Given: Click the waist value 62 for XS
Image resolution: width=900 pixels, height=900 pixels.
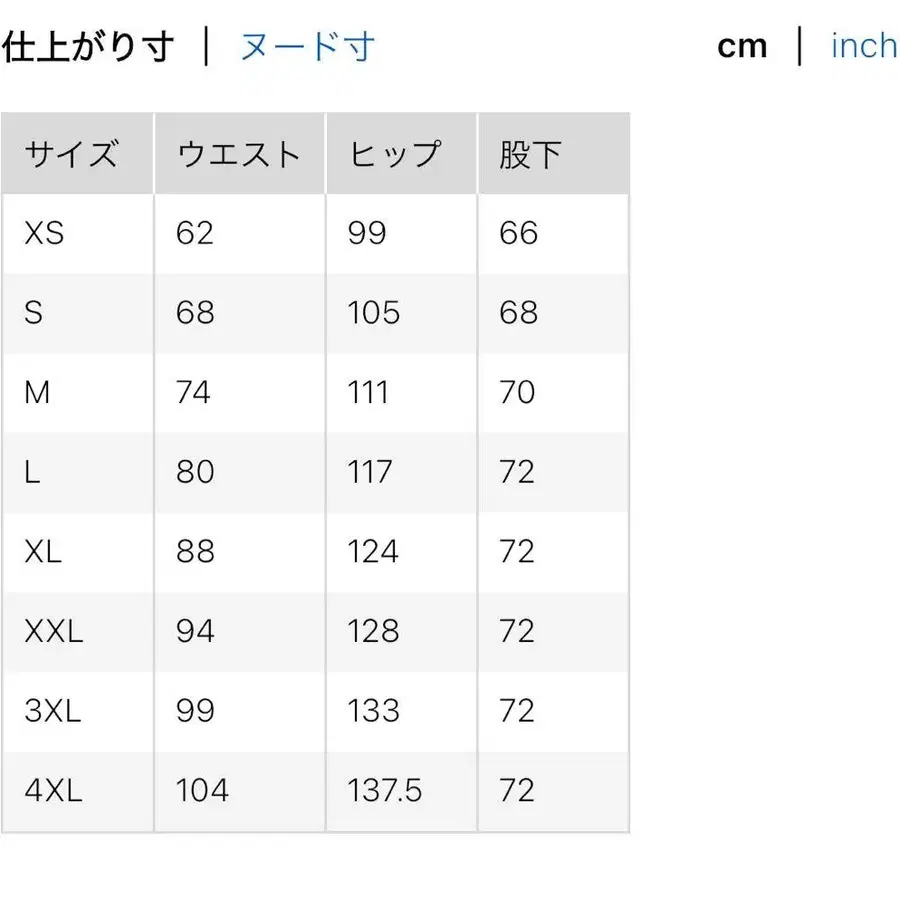Looking at the screenshot, I should [194, 233].
